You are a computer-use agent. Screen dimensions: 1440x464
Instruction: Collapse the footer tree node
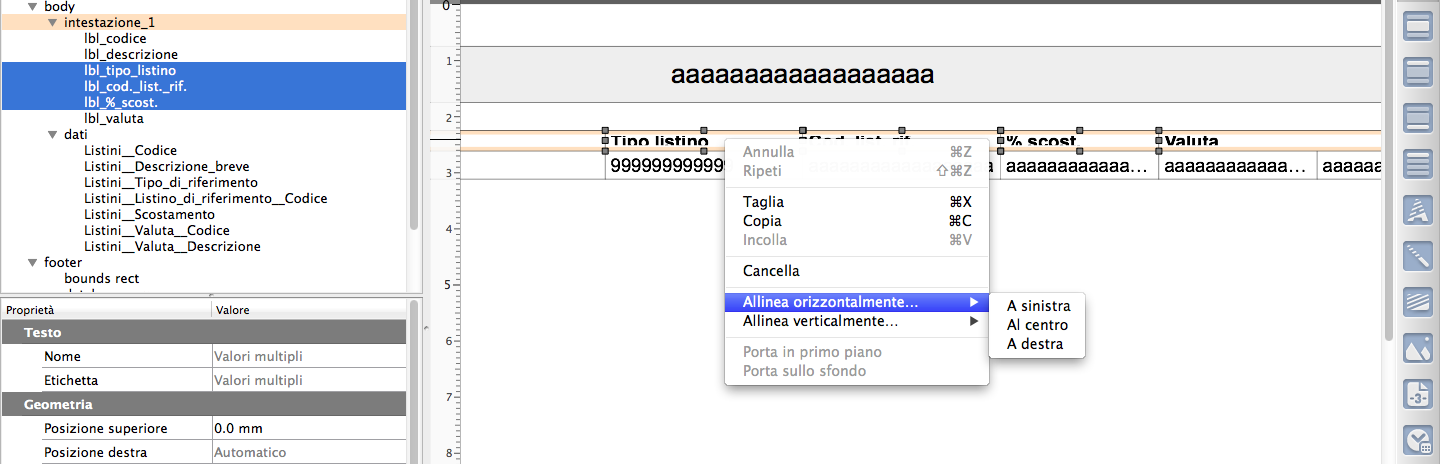pos(33,262)
